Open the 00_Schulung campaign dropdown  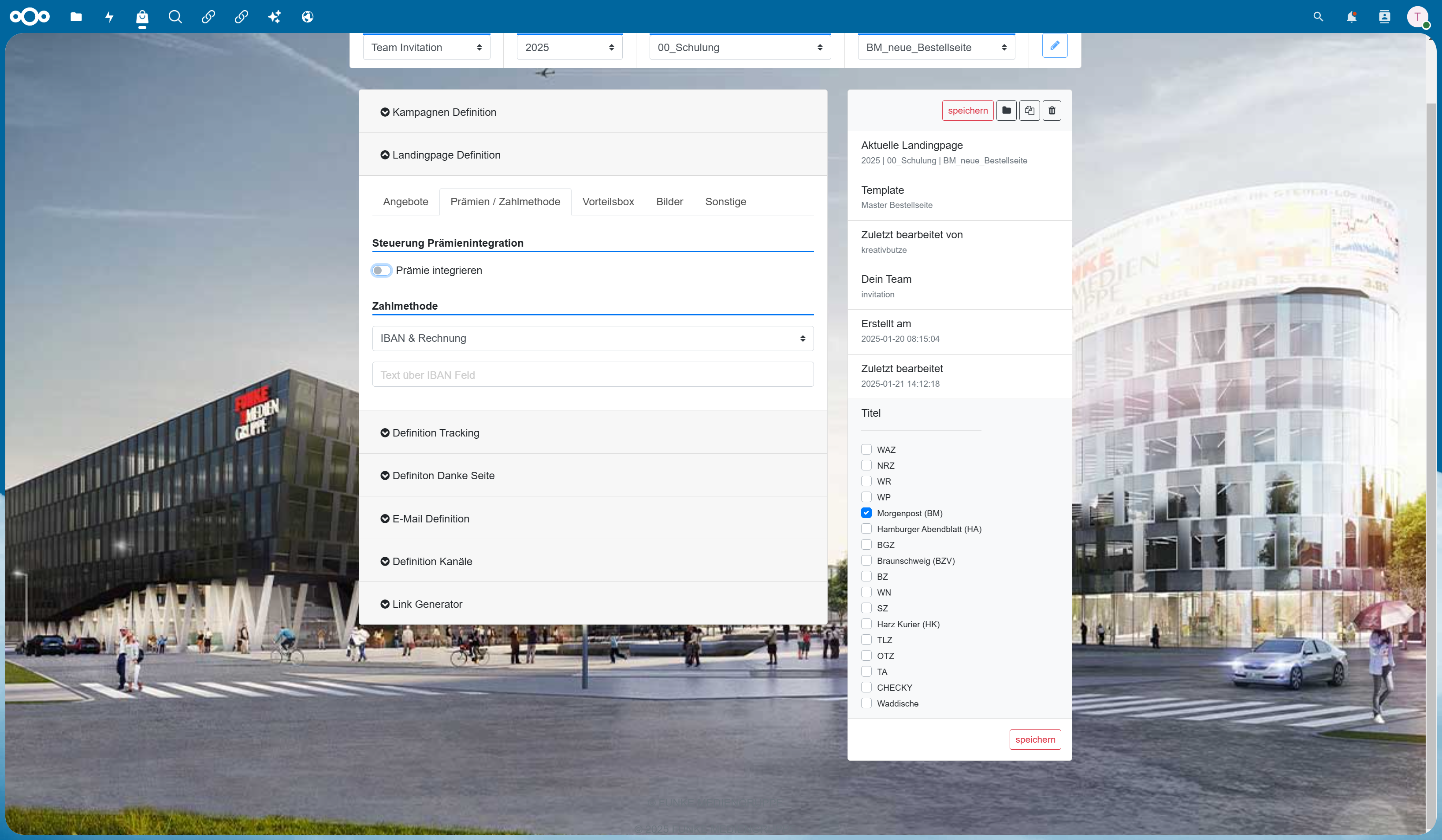[x=740, y=48]
